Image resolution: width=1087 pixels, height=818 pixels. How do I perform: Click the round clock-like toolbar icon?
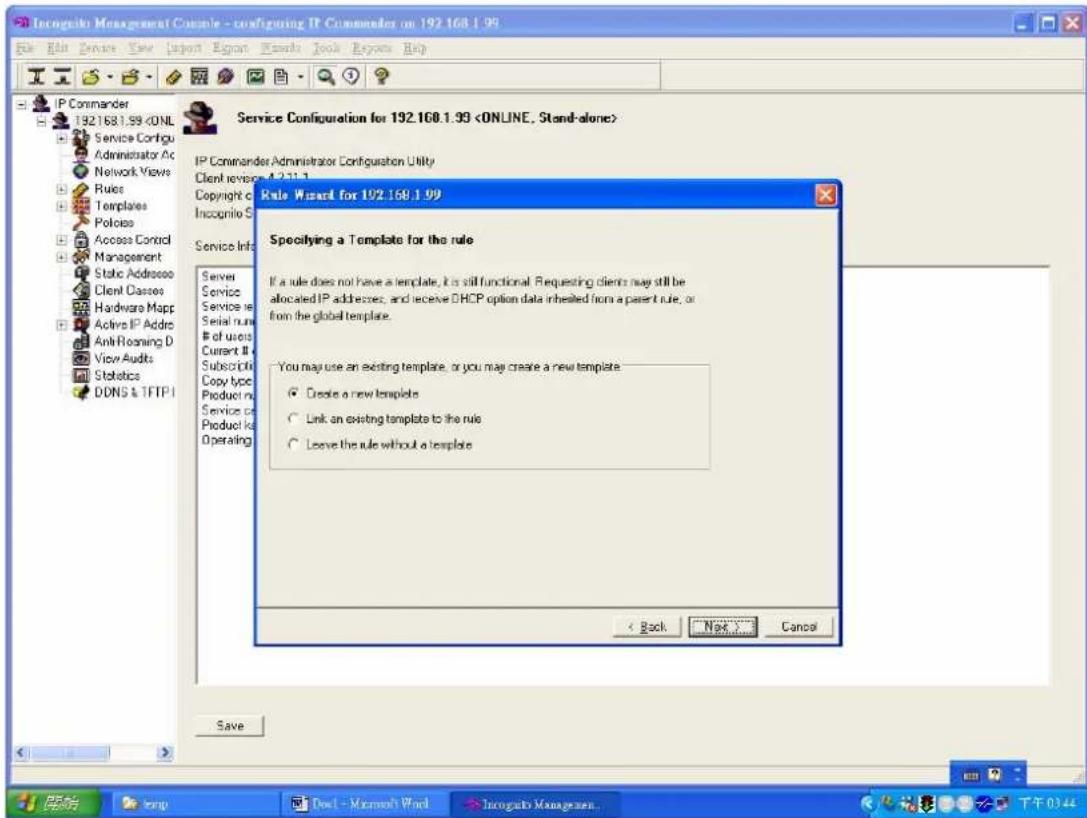(351, 76)
